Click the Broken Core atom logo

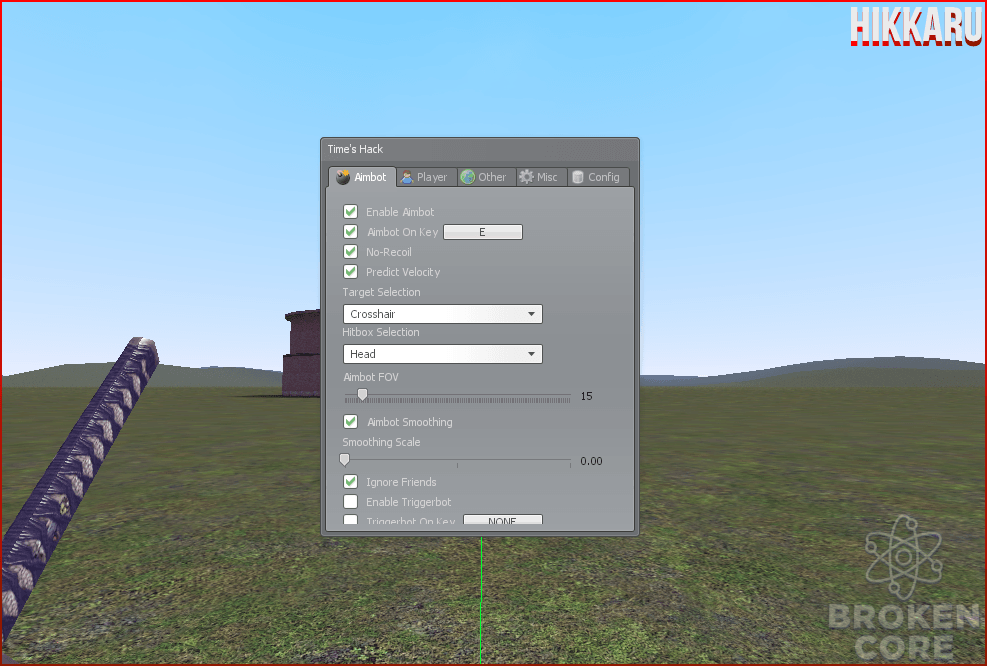[904, 556]
